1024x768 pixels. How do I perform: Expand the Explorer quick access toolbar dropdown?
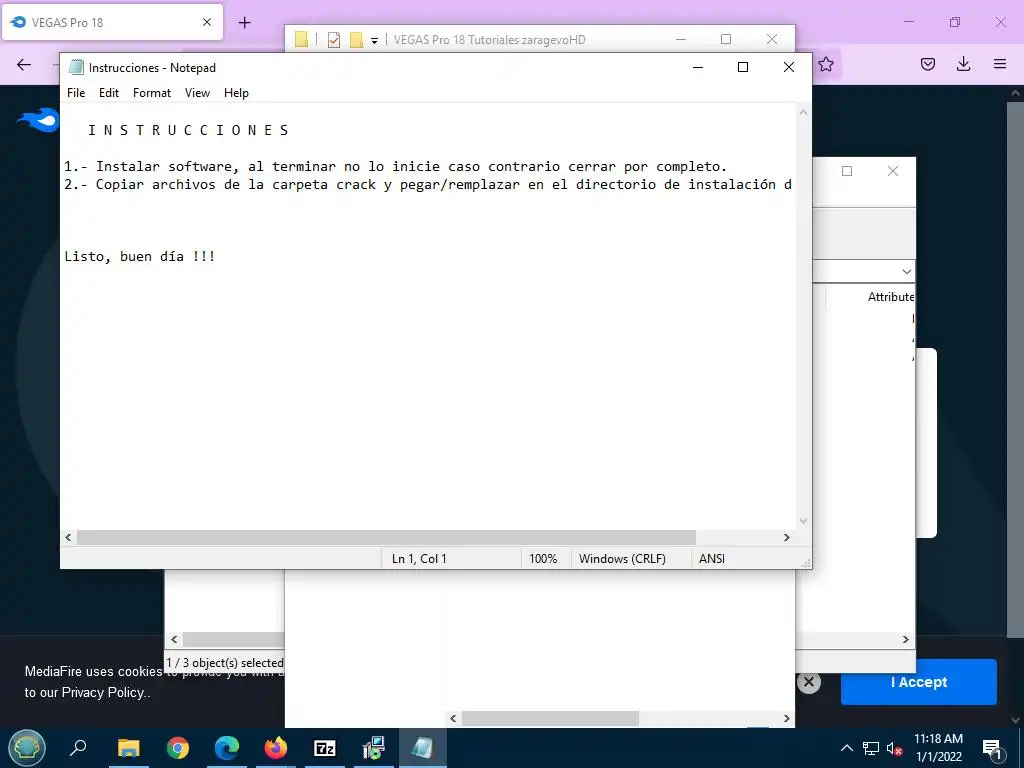[374, 40]
